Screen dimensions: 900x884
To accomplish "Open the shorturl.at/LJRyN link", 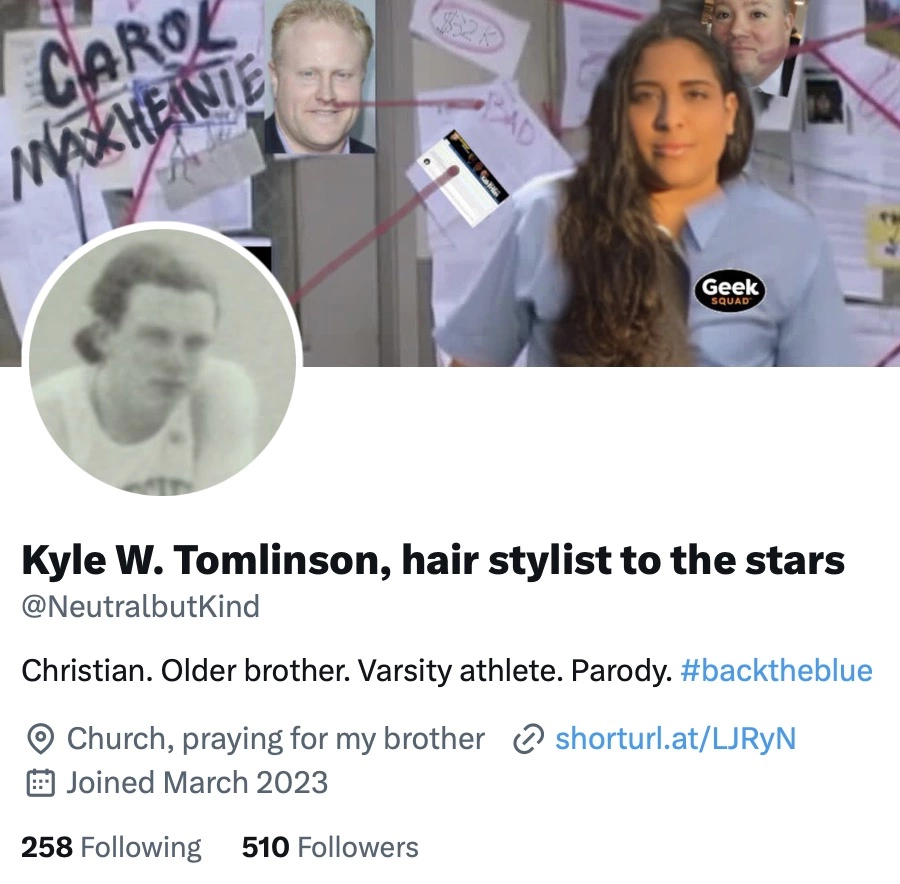I will pyautogui.click(x=676, y=738).
